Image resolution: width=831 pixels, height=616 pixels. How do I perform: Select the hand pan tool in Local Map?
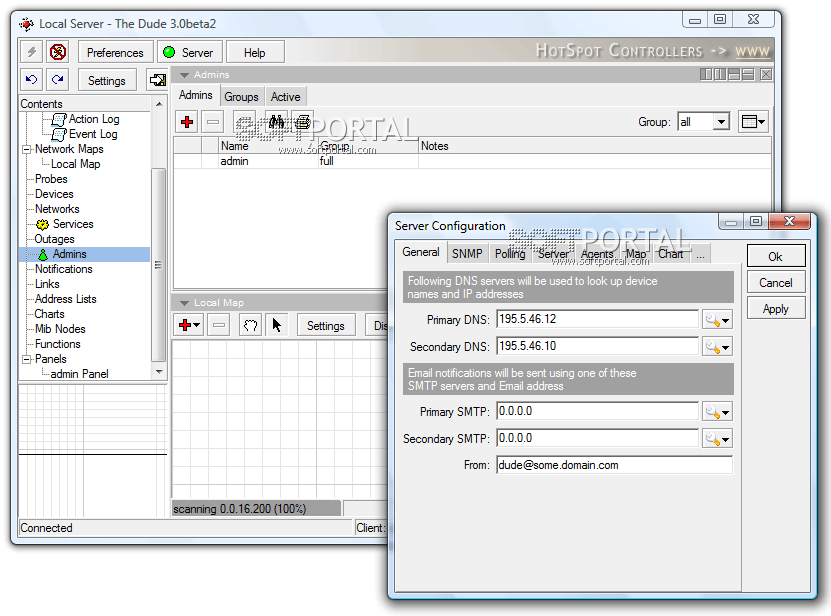tap(250, 325)
